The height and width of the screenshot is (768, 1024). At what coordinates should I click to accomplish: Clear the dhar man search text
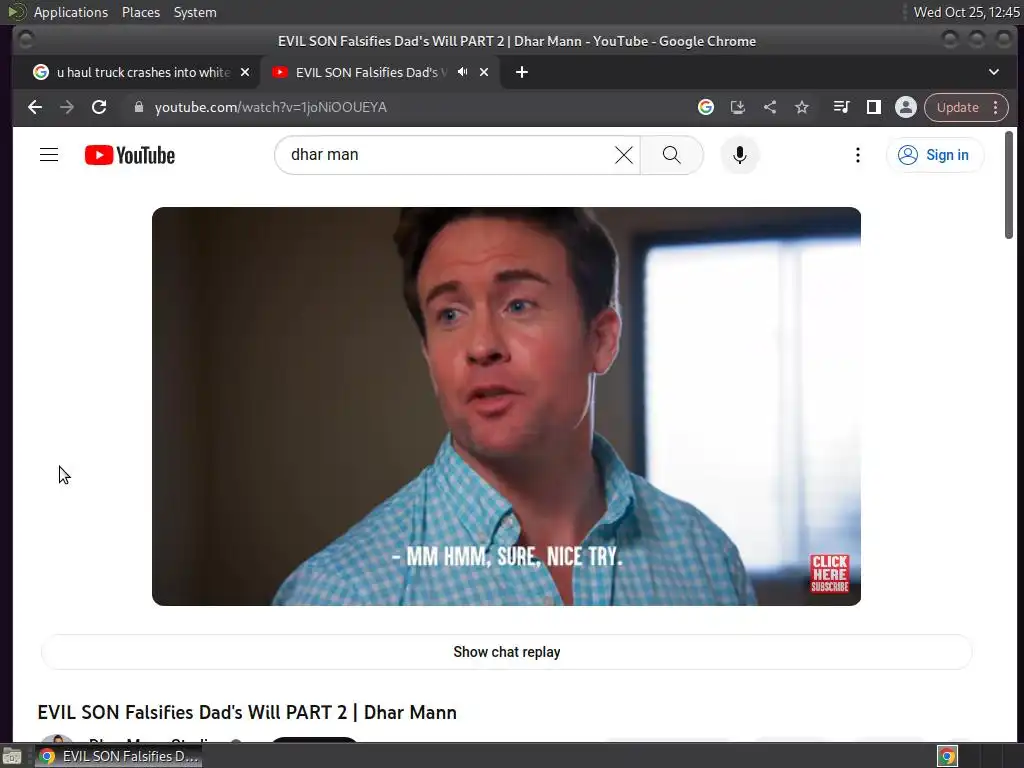(x=624, y=155)
